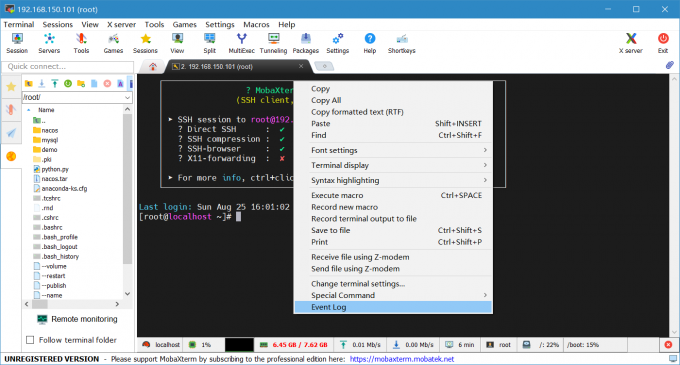Open the sidebar tools knife tab
Image resolution: width=680 pixels, height=365 pixels.
[11, 109]
